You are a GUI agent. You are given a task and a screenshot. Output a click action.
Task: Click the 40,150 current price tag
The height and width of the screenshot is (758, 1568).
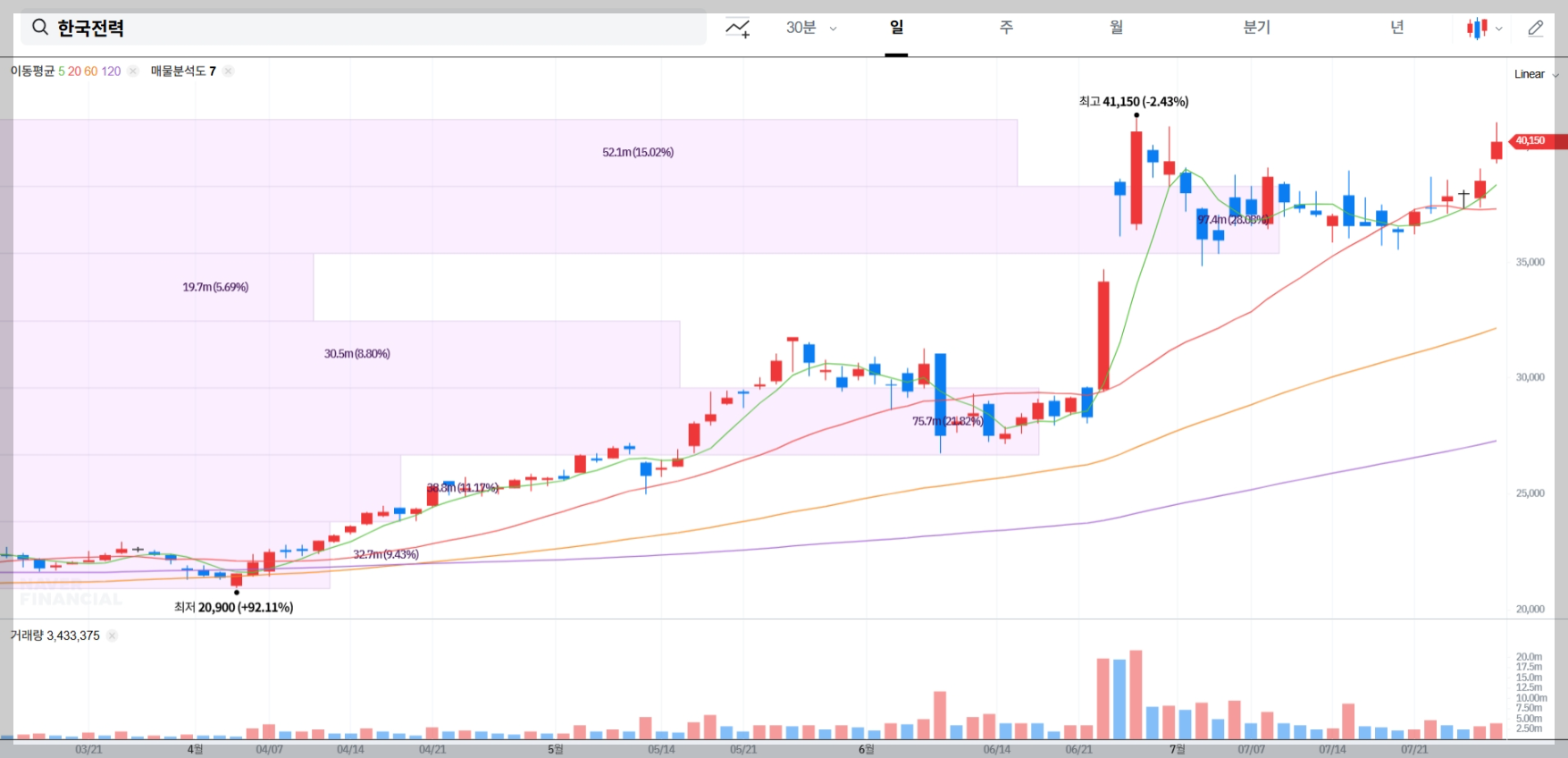(1537, 141)
